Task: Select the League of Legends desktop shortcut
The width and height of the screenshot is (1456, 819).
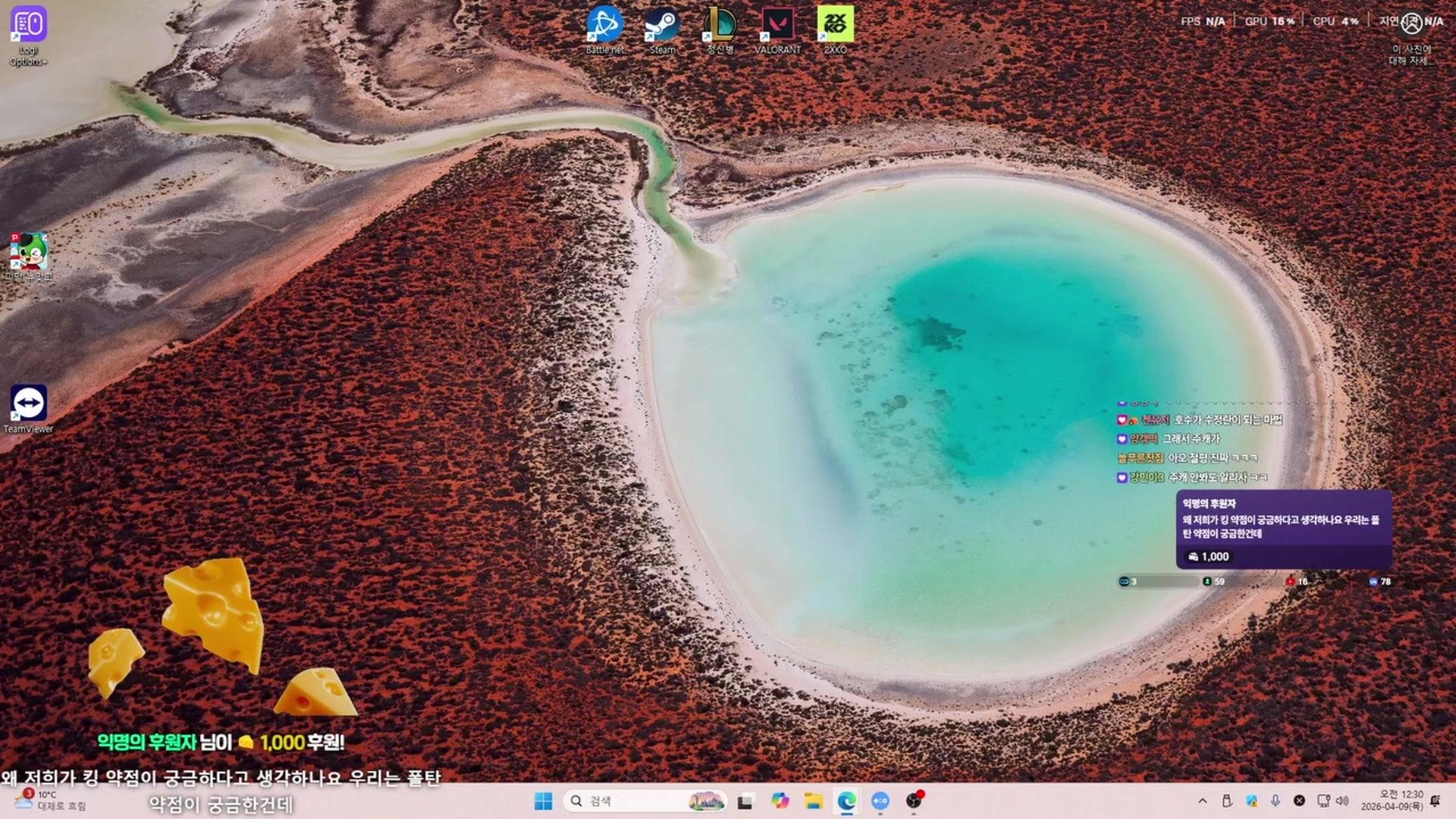Action: pos(720,26)
